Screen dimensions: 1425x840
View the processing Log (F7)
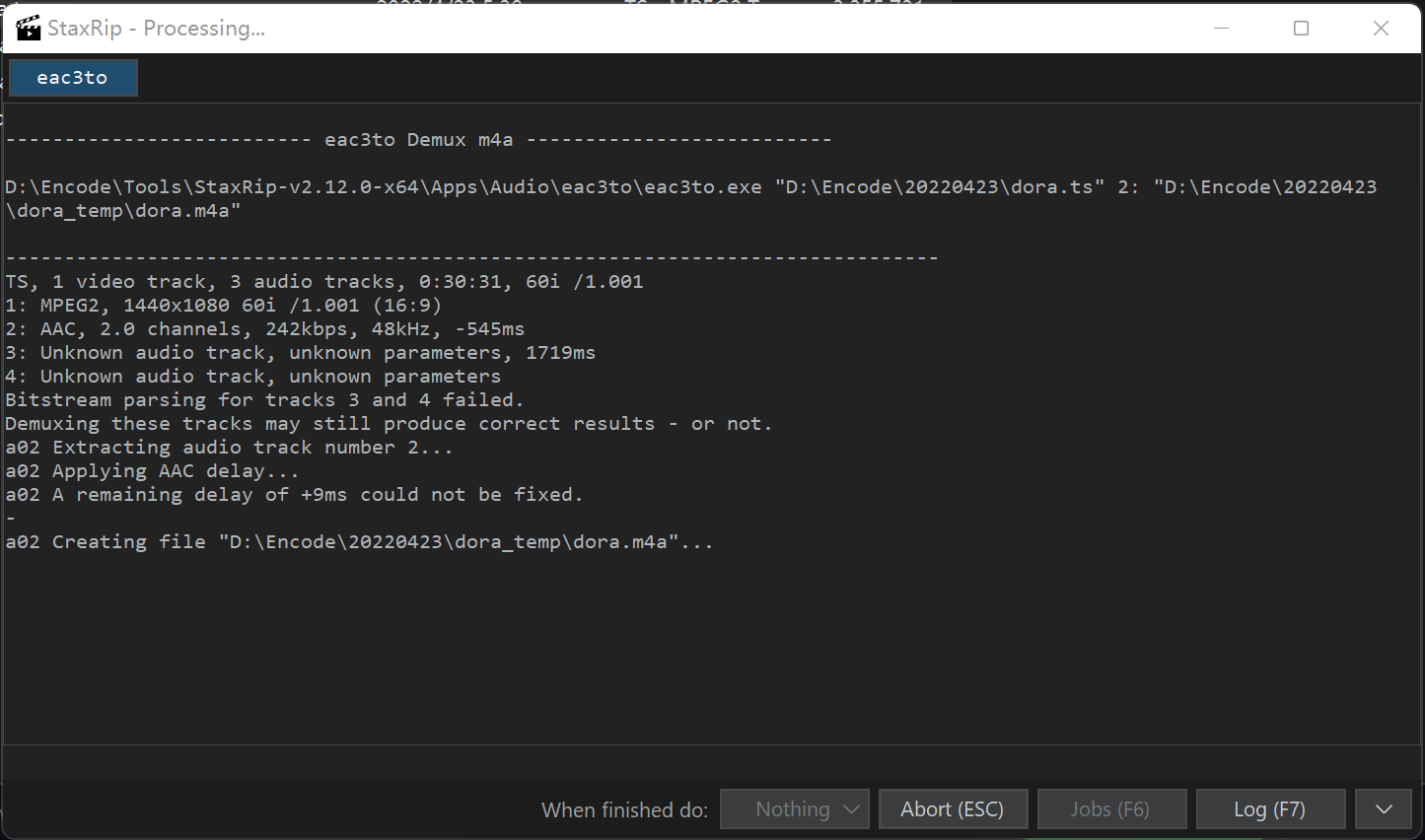tap(1270, 808)
